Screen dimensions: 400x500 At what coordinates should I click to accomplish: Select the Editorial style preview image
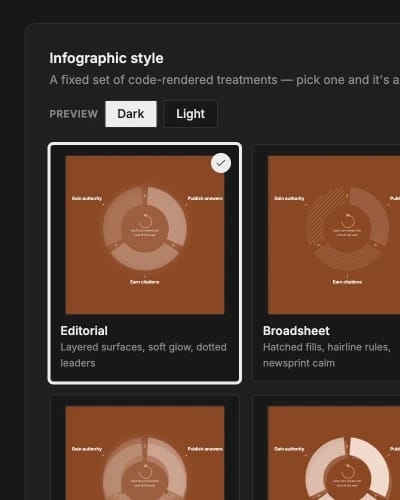point(145,235)
